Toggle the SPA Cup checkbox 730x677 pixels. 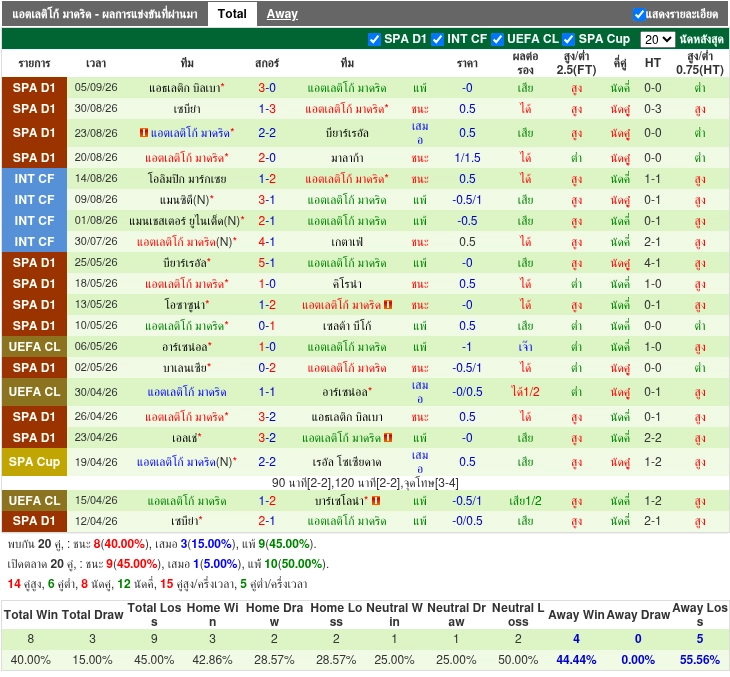coord(568,40)
